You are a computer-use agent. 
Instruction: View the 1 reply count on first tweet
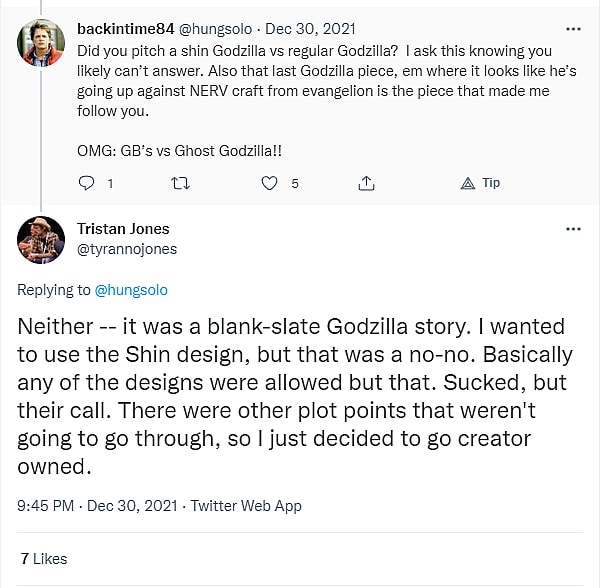click(109, 184)
